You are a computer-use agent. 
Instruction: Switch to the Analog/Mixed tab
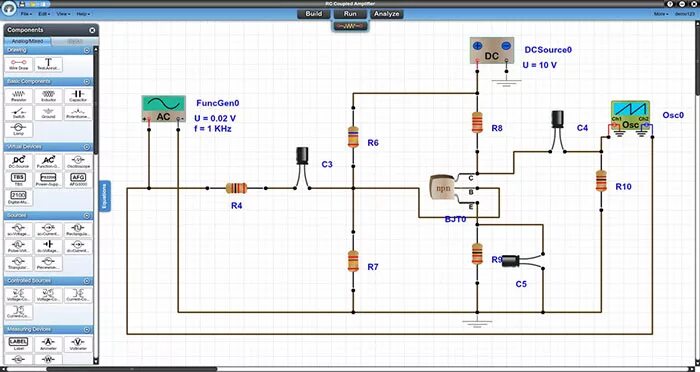click(28, 41)
